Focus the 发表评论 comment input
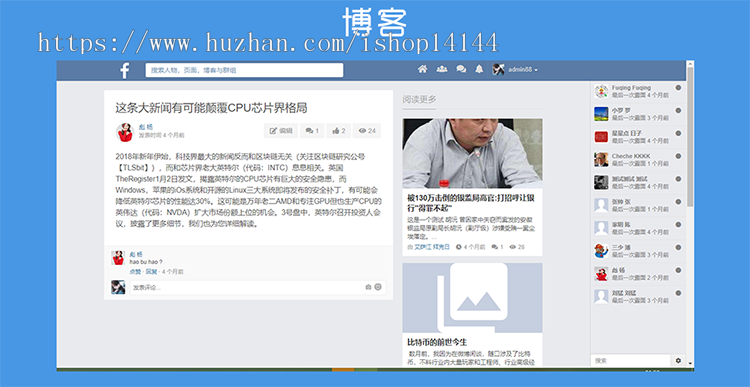750x387 pixels. click(x=257, y=287)
